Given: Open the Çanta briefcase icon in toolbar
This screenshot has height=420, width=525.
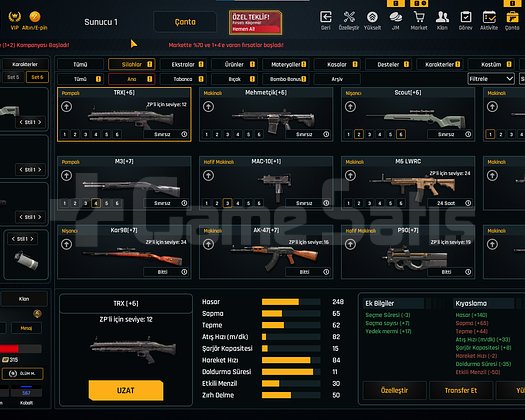Looking at the screenshot, I should pyautogui.click(x=512, y=17).
